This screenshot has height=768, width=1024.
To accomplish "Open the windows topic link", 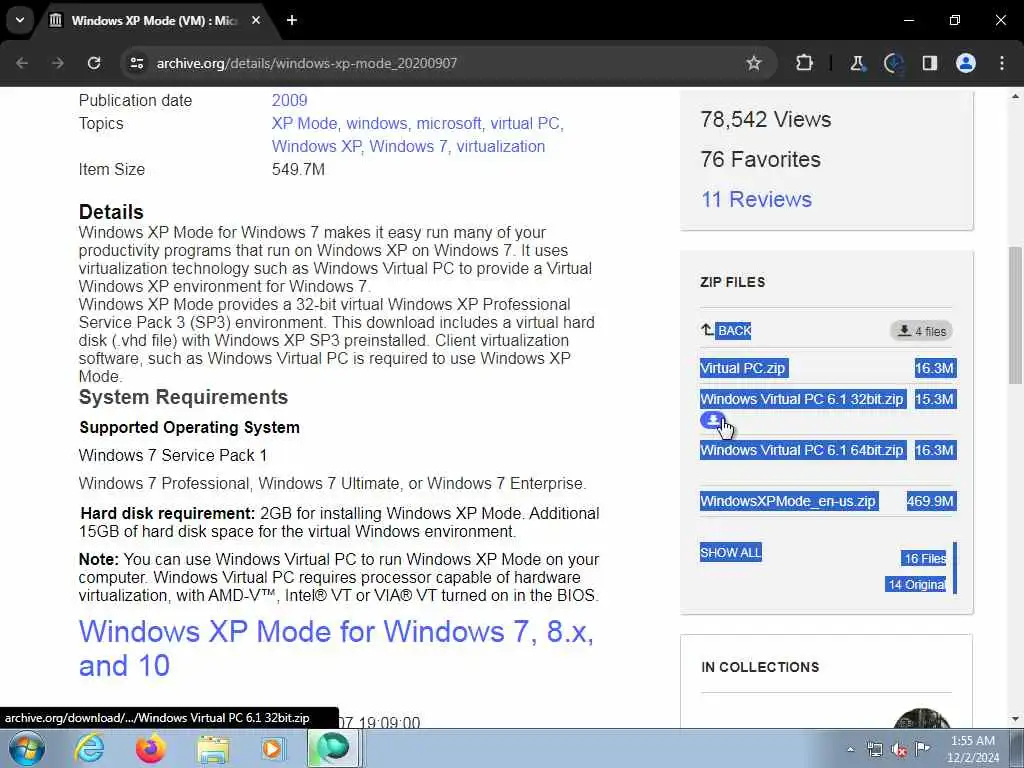I will point(376,123).
